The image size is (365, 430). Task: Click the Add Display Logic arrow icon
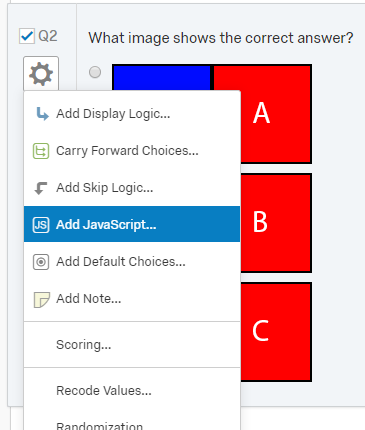pyautogui.click(x=42, y=114)
